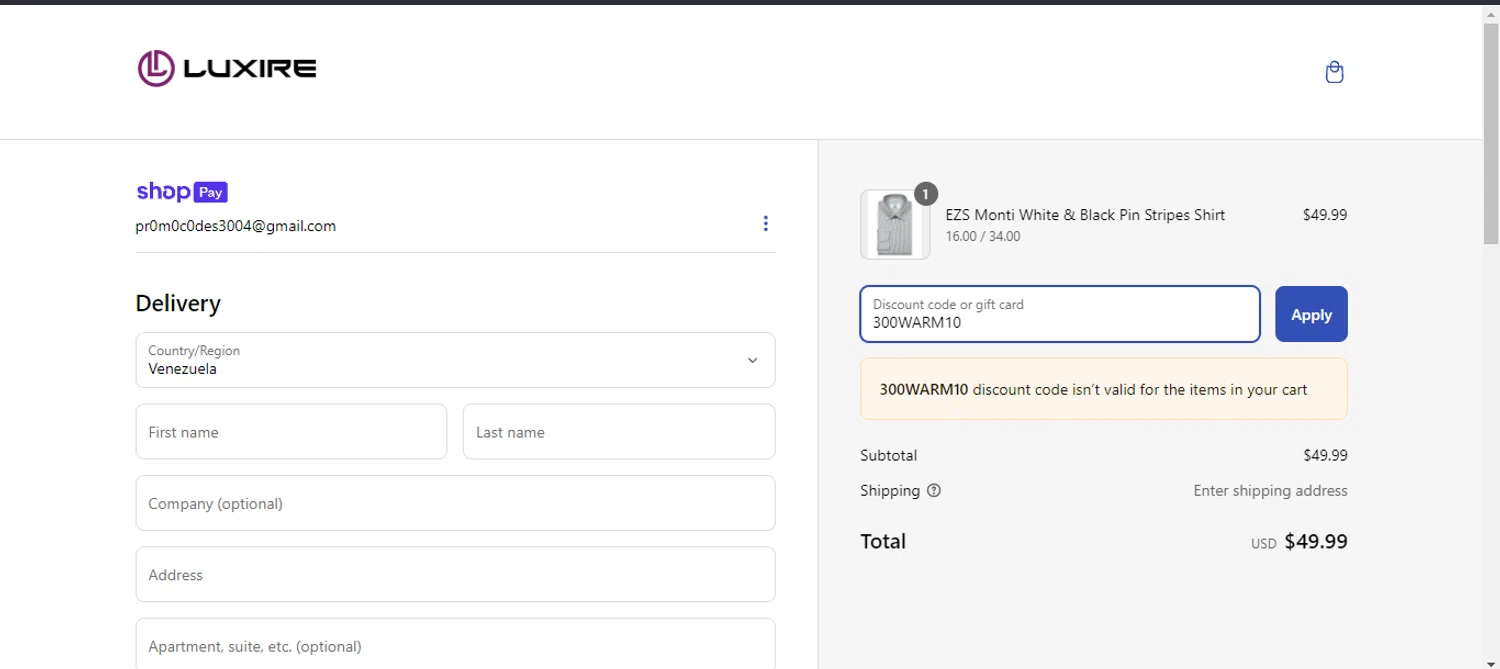The width and height of the screenshot is (1500, 669).
Task: Click the invalid discount code error message
Action: click(x=1103, y=389)
